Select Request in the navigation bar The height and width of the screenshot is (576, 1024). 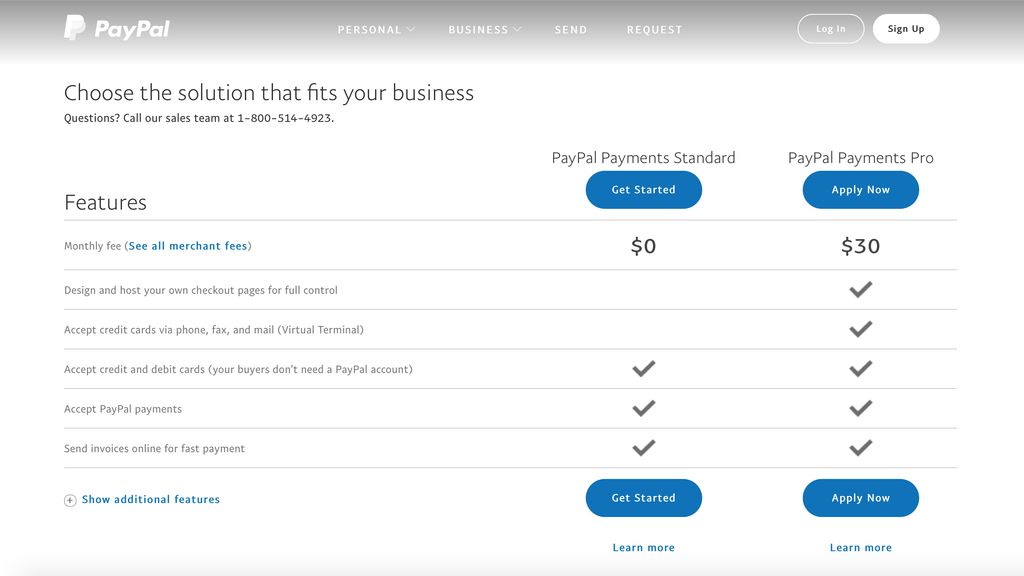[655, 29]
